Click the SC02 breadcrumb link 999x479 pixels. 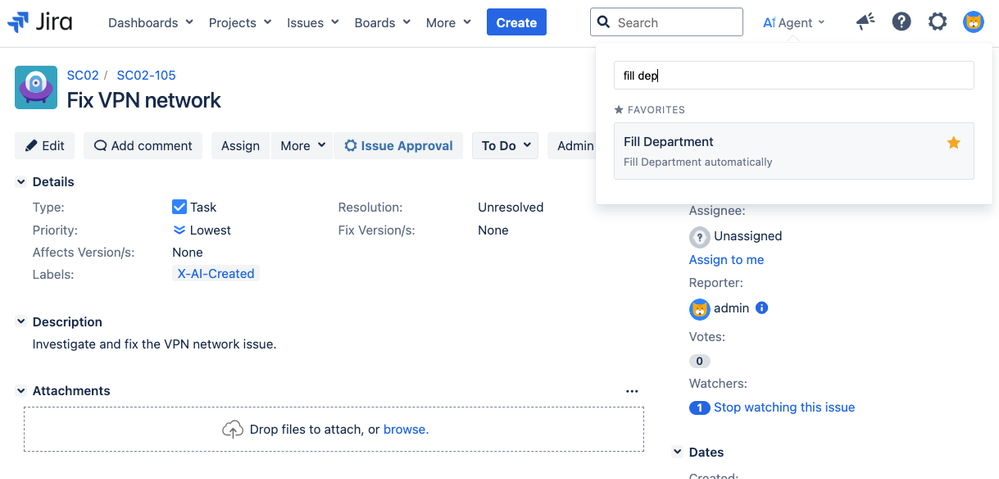pyautogui.click(x=83, y=75)
